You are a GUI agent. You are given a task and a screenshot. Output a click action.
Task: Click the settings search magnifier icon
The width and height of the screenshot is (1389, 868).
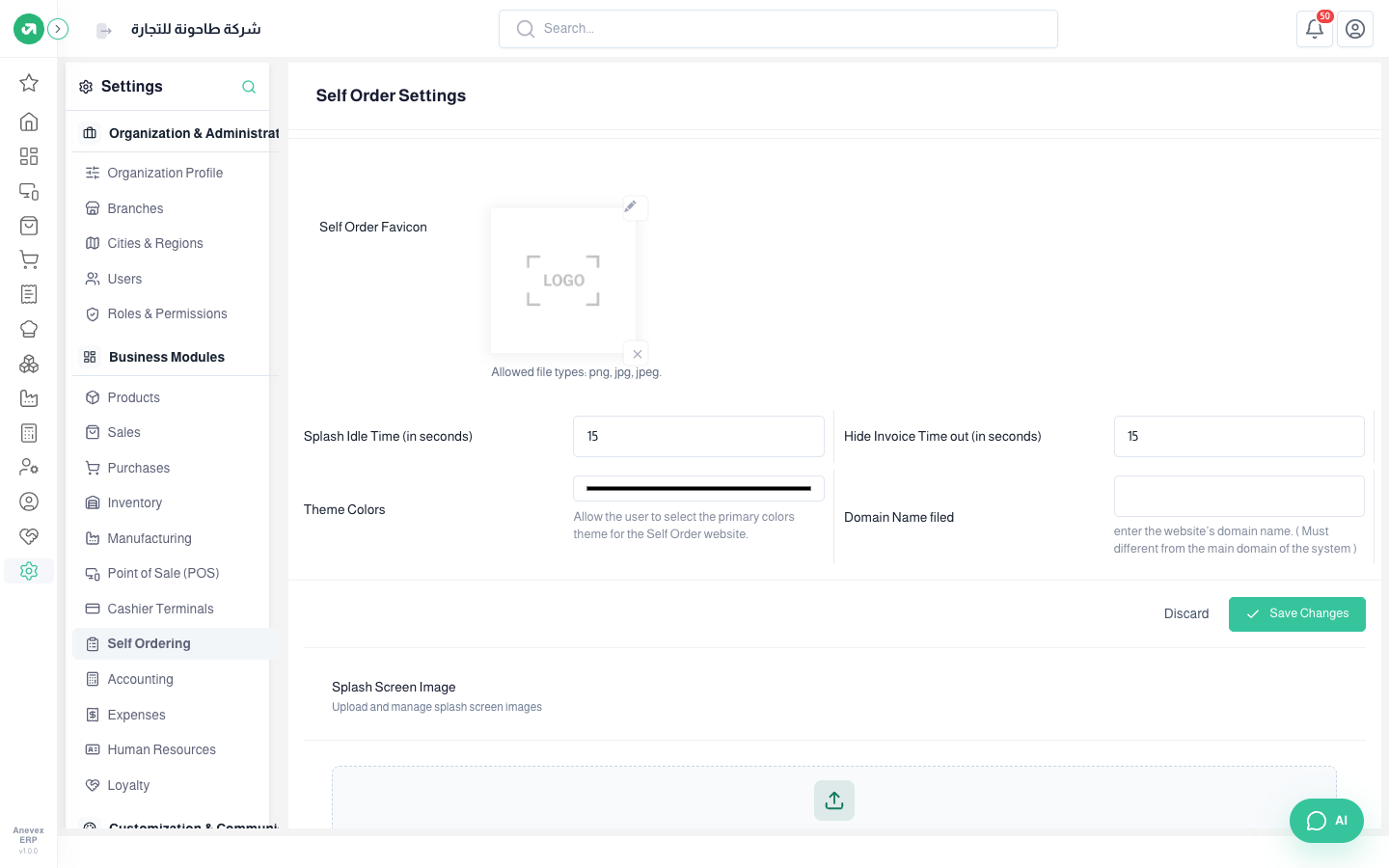(249, 87)
